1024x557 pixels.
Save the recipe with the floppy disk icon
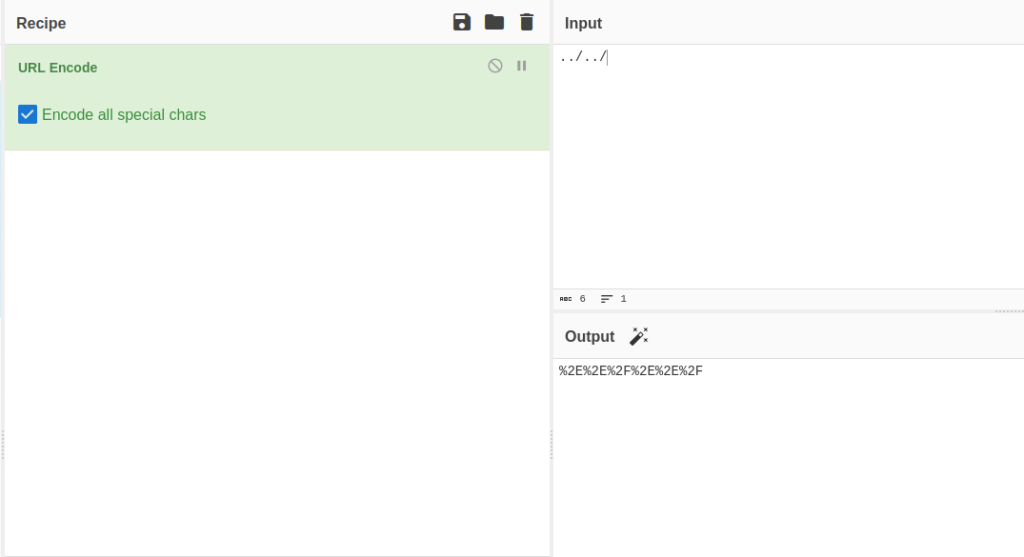462,22
